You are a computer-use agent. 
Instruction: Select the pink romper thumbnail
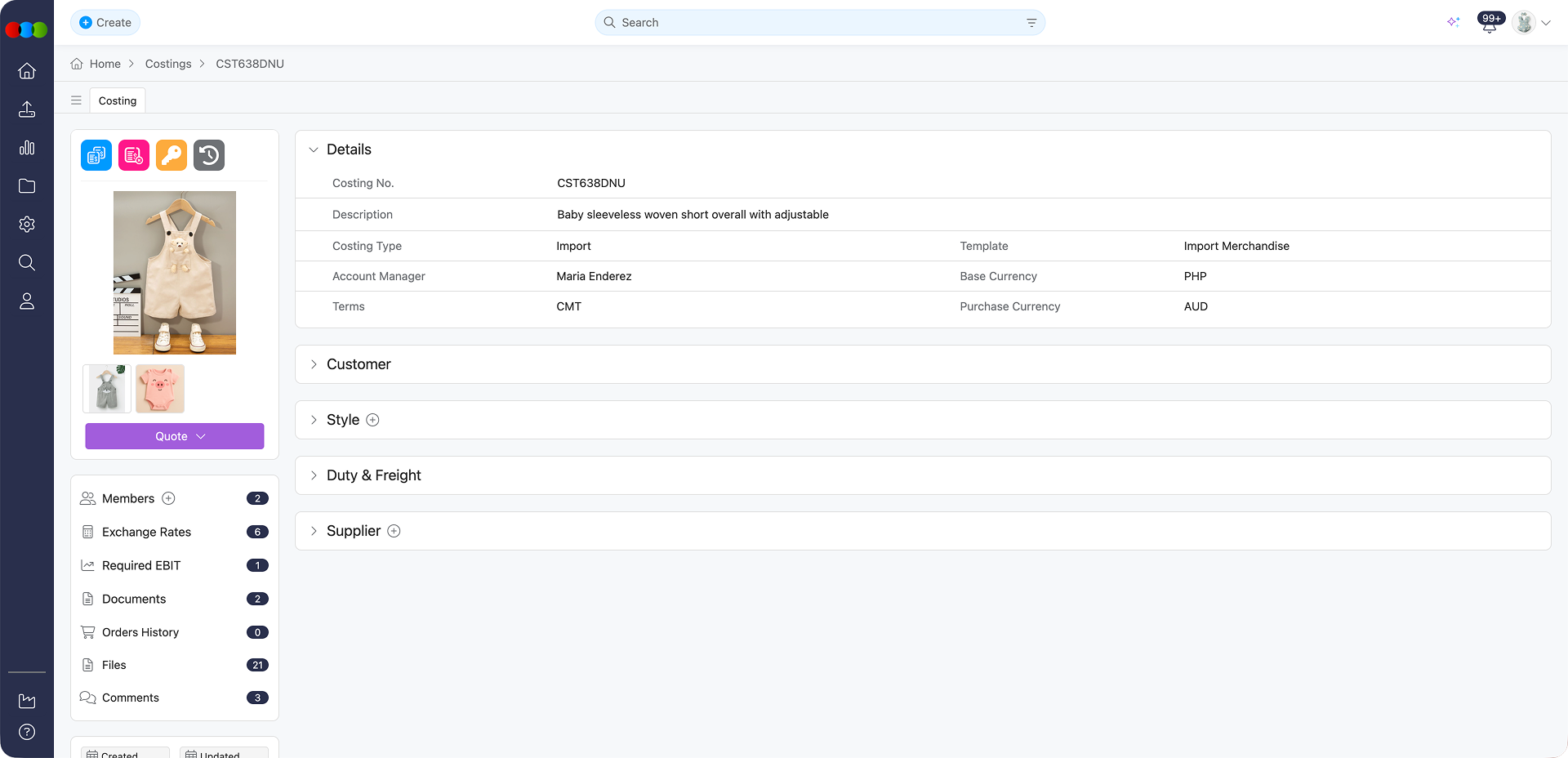pyautogui.click(x=160, y=389)
